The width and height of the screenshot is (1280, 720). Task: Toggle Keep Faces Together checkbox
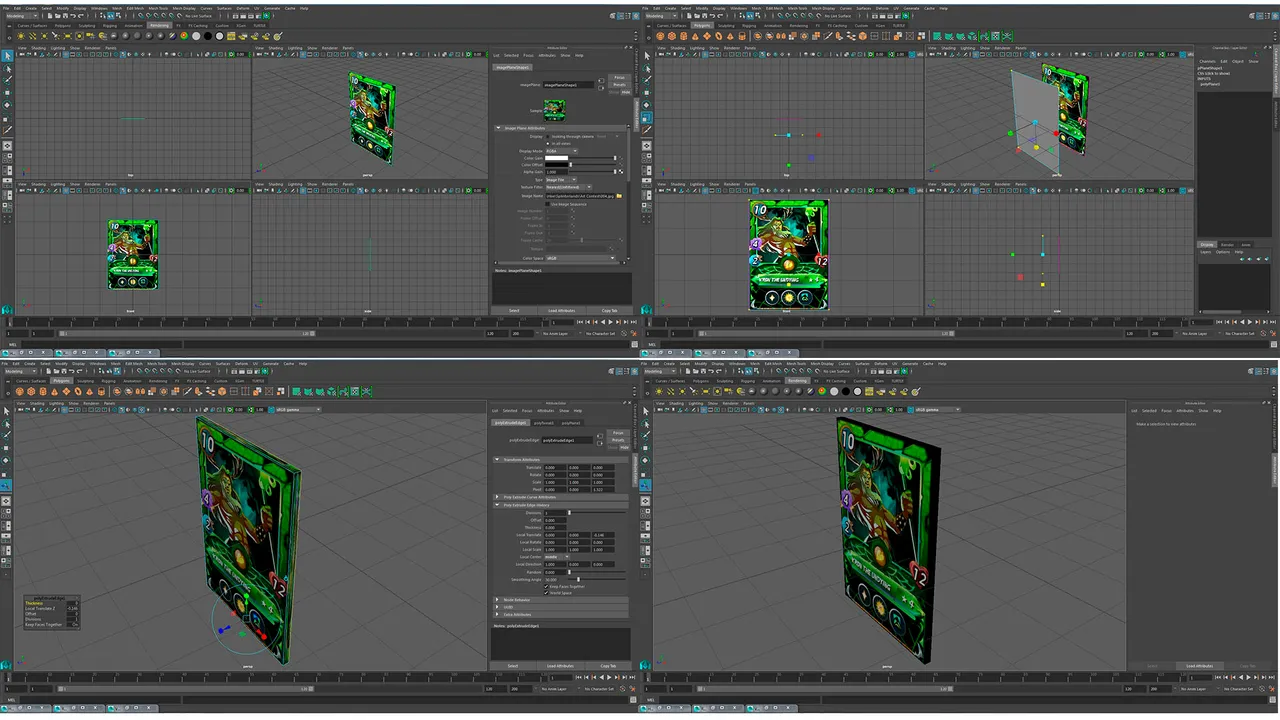546,587
